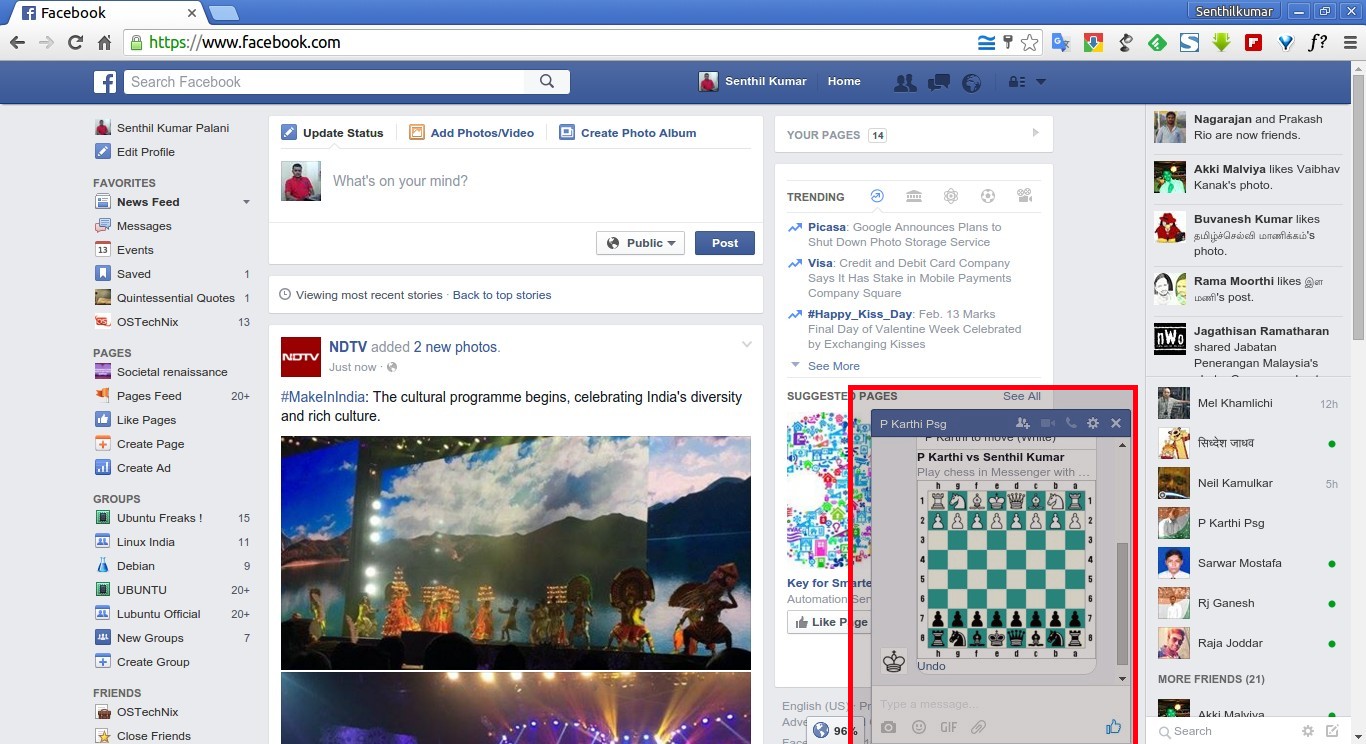
Task: Select the Add Photos/Video tab
Action: (471, 133)
